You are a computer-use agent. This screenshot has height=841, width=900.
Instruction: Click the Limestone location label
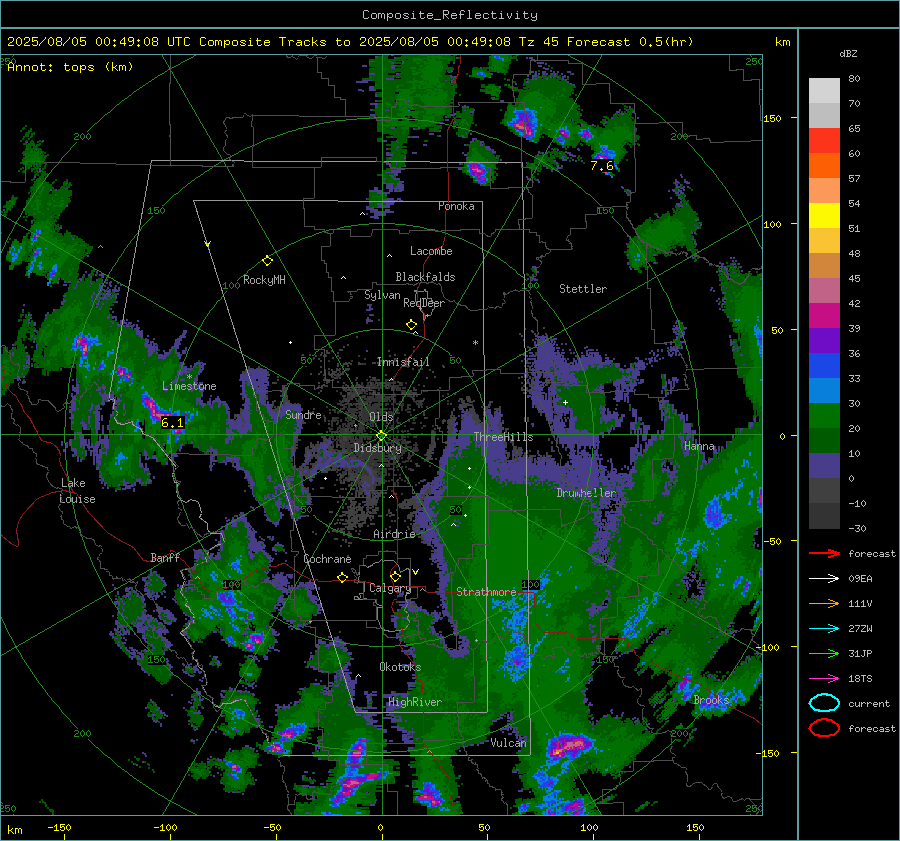[189, 386]
